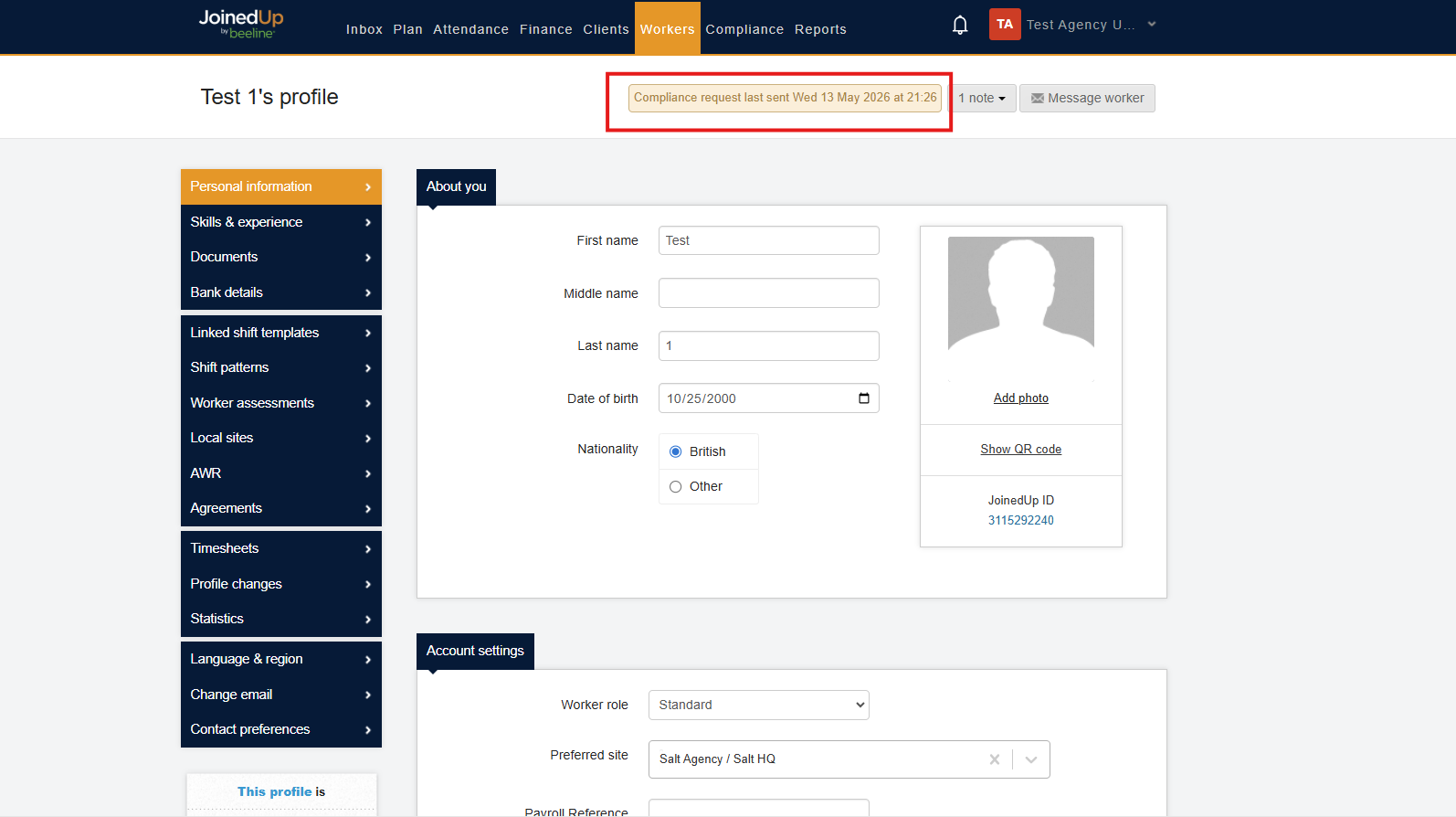View Profile changes

281,584
